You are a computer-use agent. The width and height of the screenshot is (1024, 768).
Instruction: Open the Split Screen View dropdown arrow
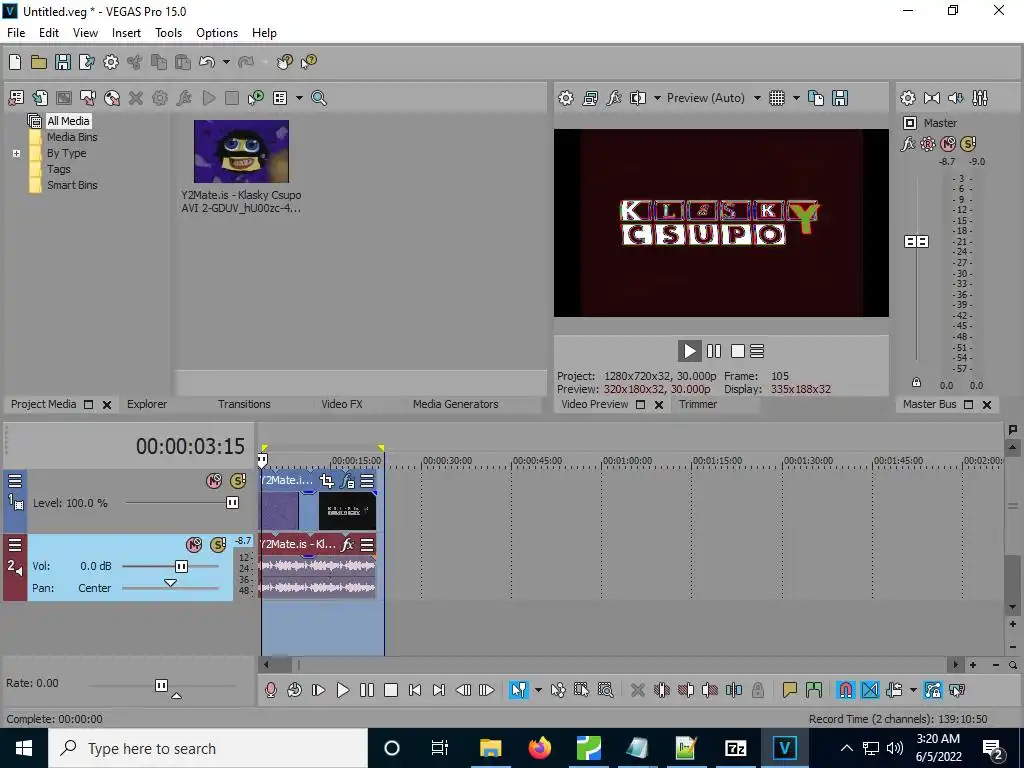tap(657, 98)
